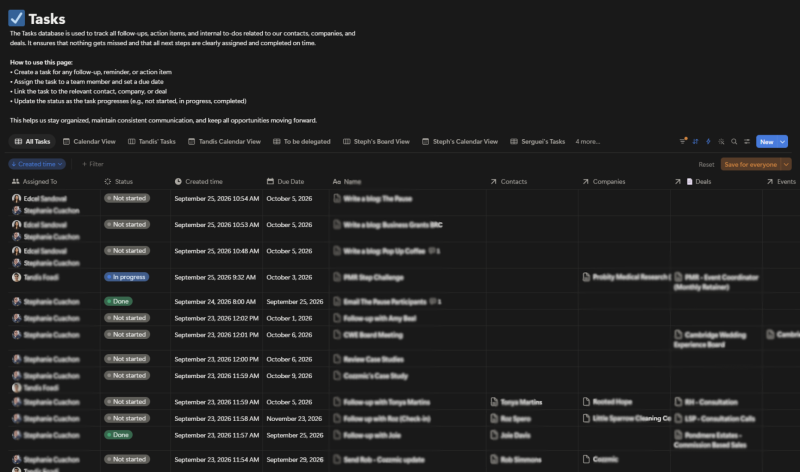This screenshot has width=800, height=472.
Task: Expand the Created time sort chip
Action: (x=37, y=164)
